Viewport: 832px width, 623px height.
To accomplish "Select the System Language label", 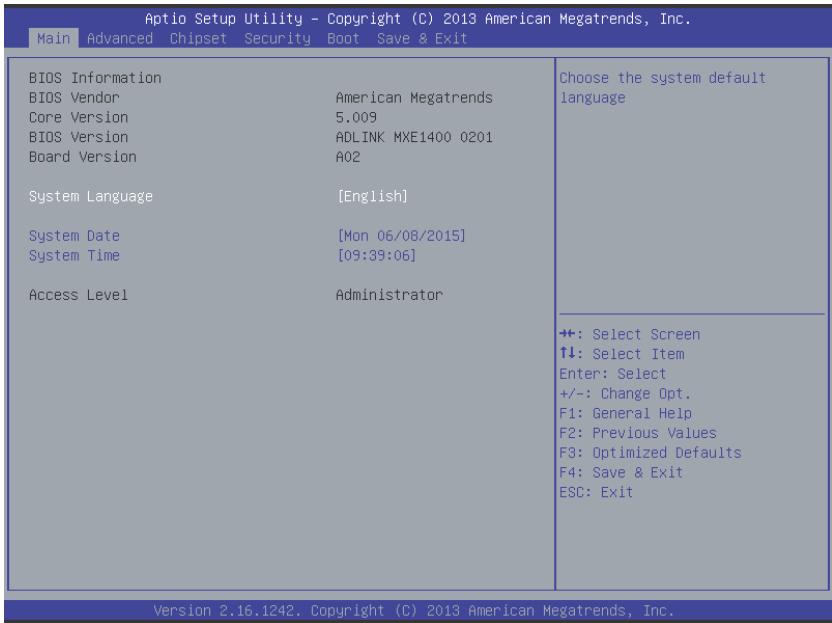I will [91, 196].
